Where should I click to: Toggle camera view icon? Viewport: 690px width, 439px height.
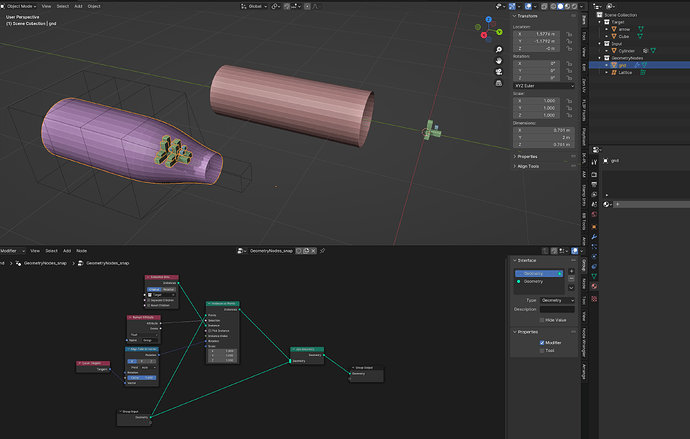(499, 72)
